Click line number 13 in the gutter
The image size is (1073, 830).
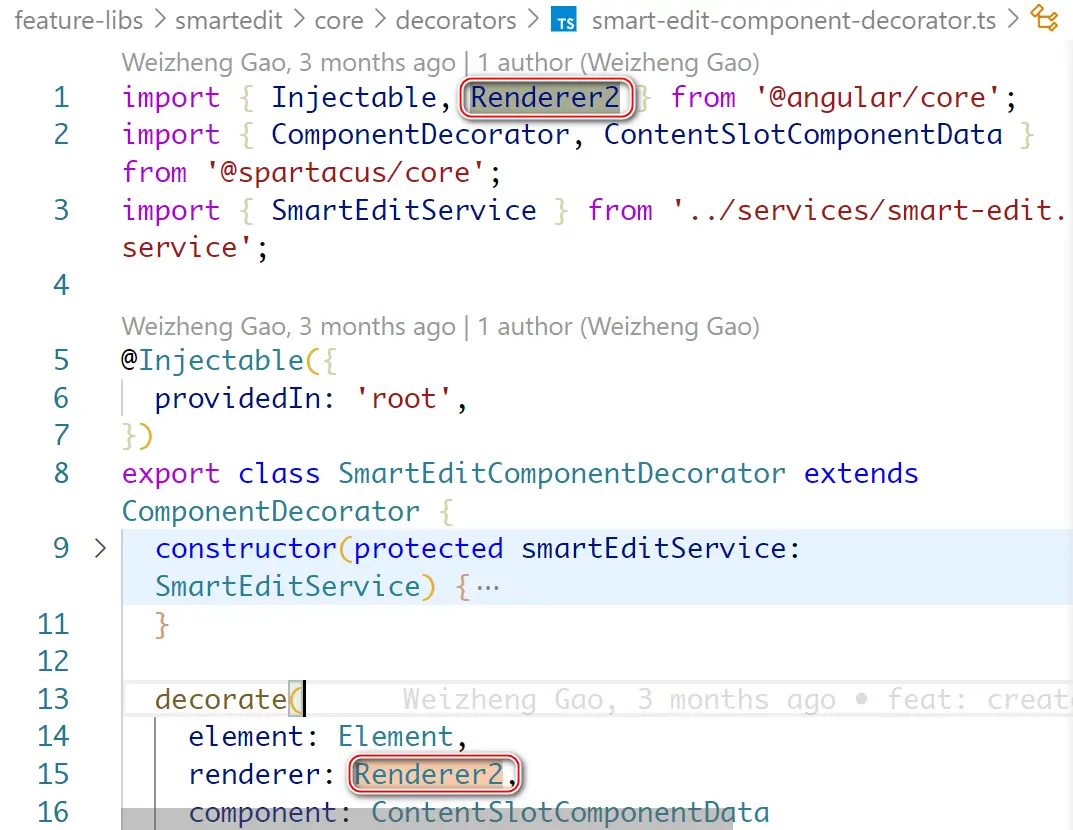tap(62, 699)
